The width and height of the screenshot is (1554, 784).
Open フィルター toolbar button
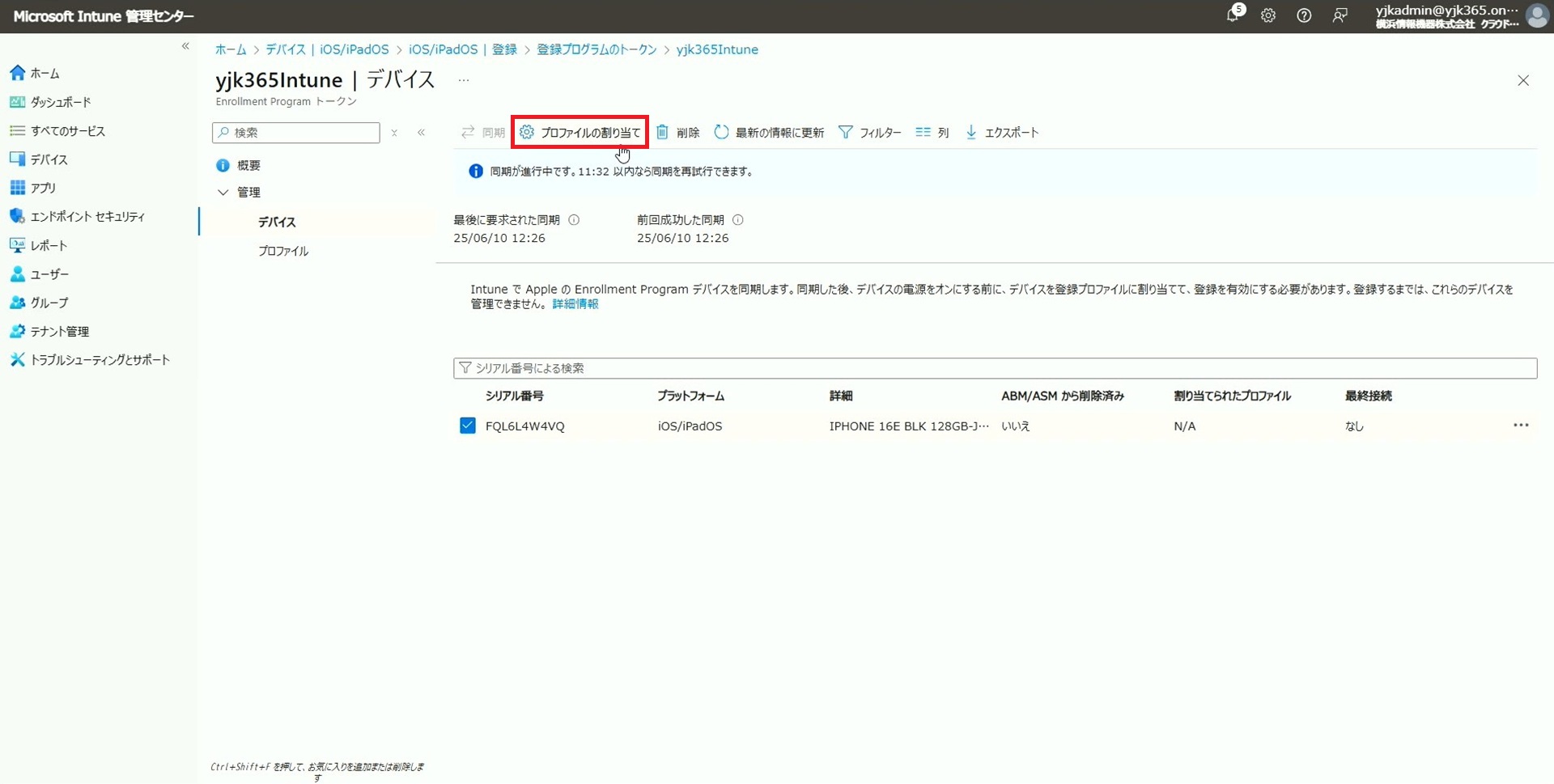pyautogui.click(x=870, y=133)
